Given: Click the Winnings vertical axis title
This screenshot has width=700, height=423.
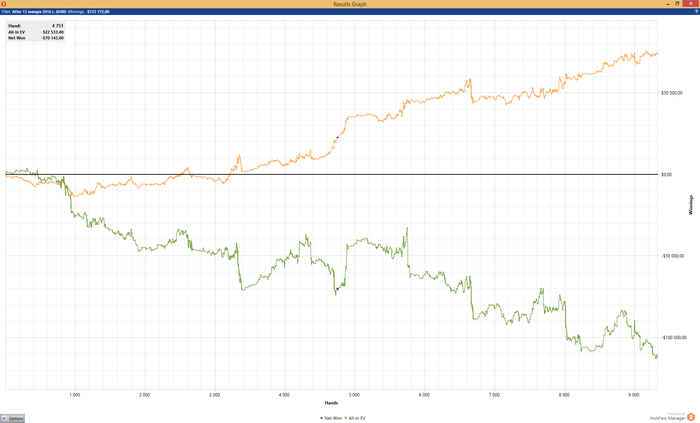Looking at the screenshot, I should [x=691, y=205].
